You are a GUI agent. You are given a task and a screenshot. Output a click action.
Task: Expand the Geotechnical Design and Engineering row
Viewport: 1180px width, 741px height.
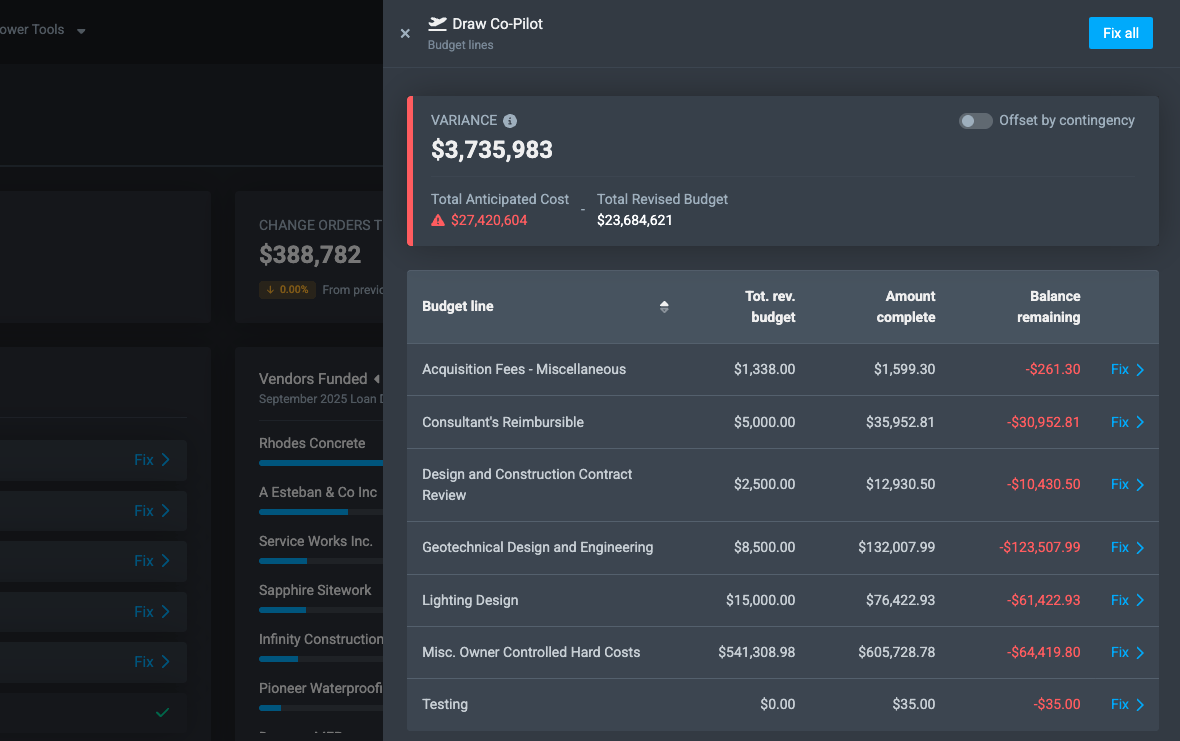coord(1141,547)
